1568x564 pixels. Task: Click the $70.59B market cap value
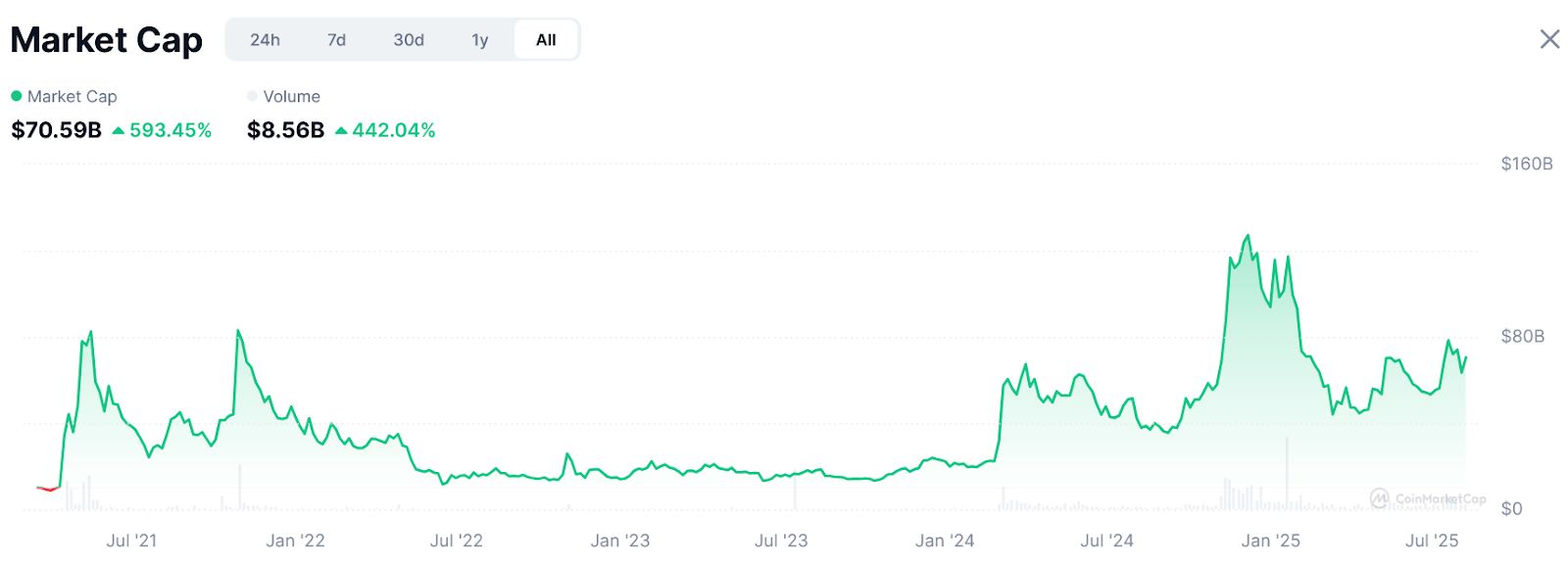56,130
